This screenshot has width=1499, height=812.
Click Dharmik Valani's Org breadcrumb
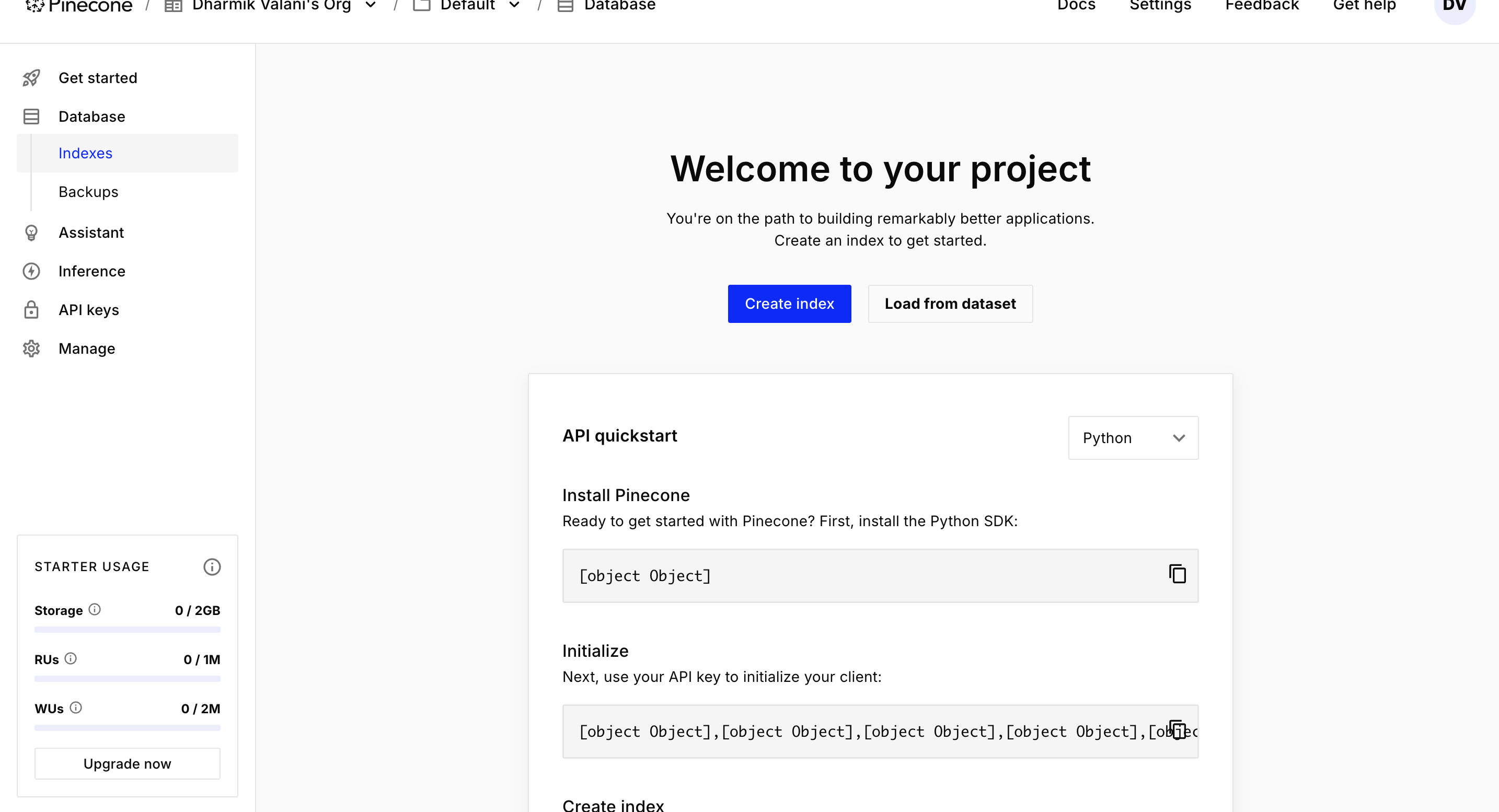click(272, 6)
